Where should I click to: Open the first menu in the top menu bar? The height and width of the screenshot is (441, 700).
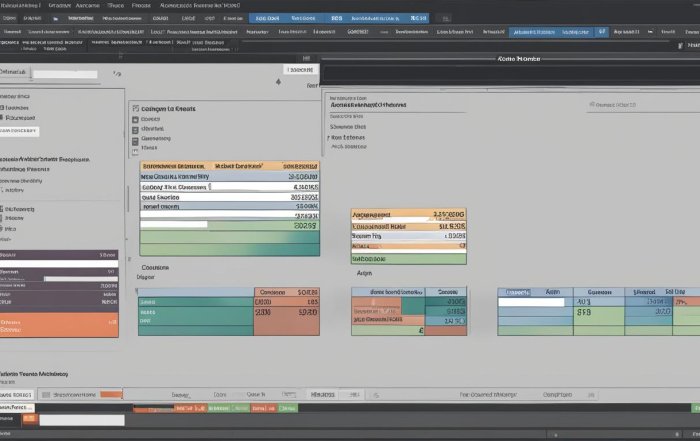tap(18, 4)
